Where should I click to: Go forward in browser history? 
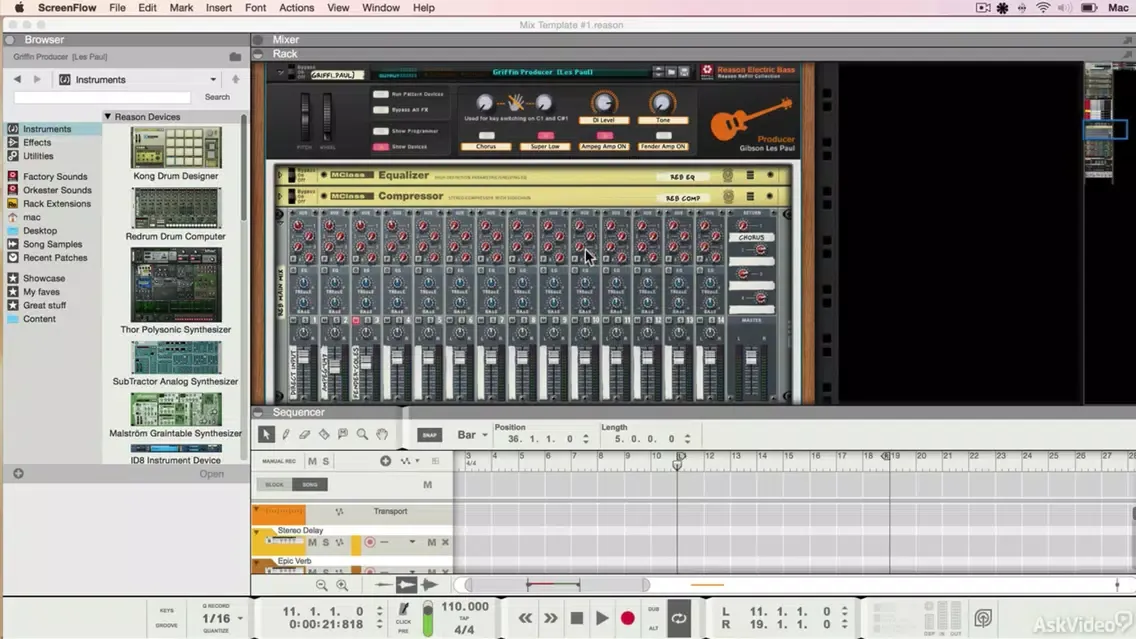tap(37, 79)
